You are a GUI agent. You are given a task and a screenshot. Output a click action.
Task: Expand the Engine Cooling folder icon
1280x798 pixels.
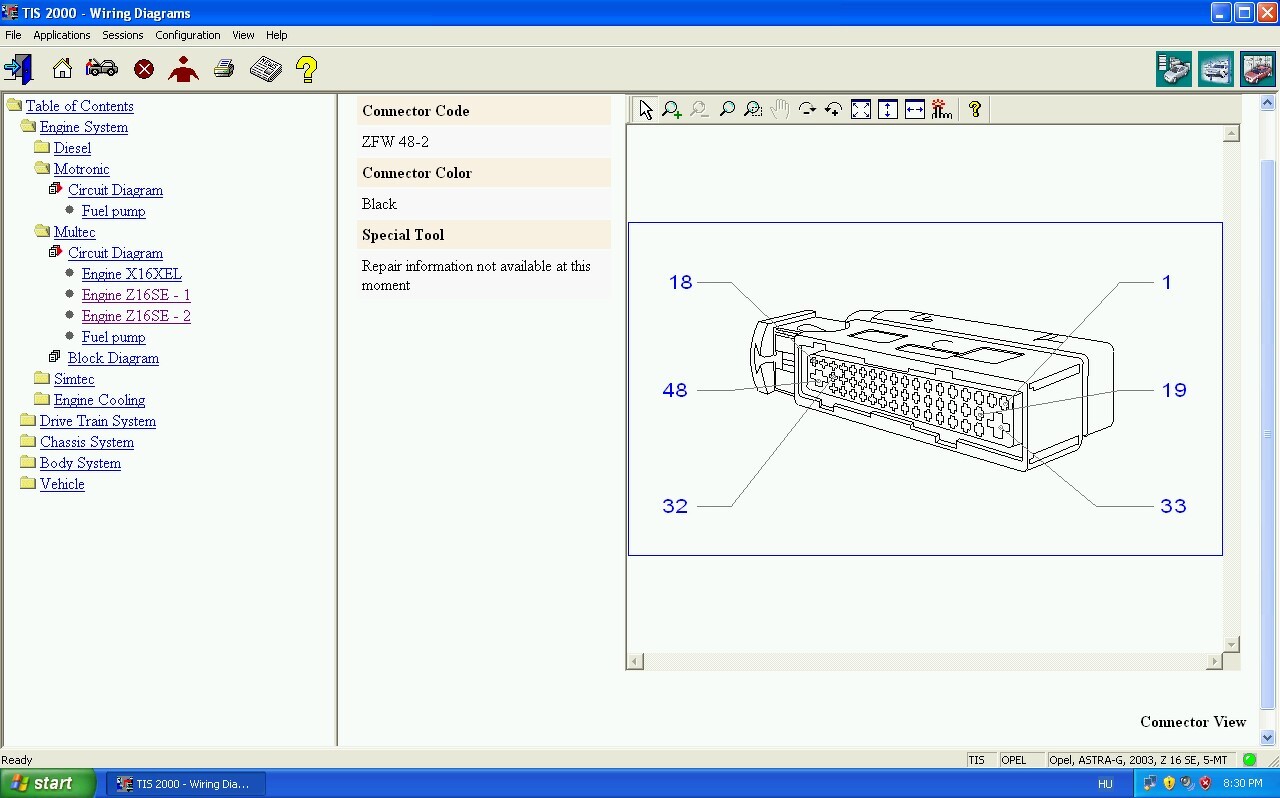coord(42,399)
